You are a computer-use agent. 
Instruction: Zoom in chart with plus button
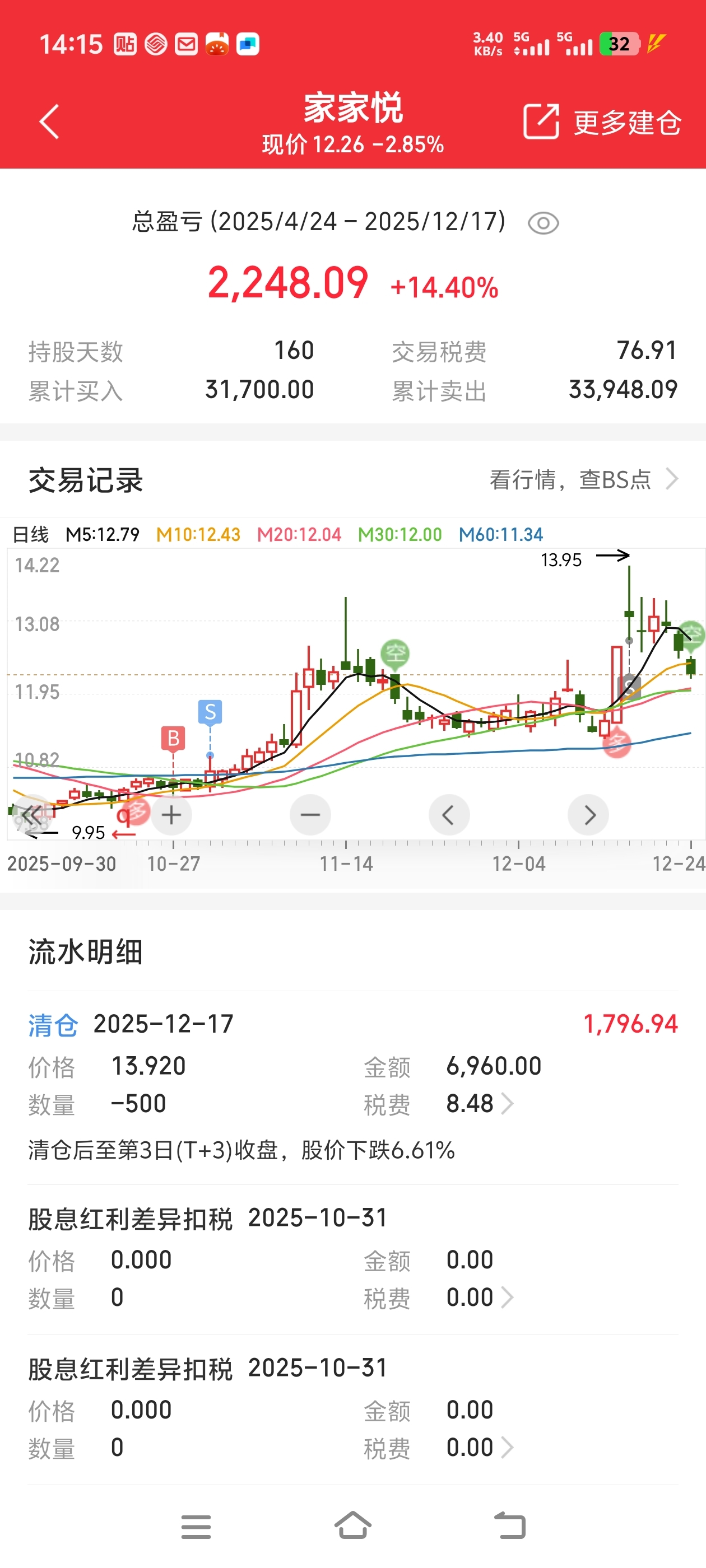pyautogui.click(x=171, y=814)
